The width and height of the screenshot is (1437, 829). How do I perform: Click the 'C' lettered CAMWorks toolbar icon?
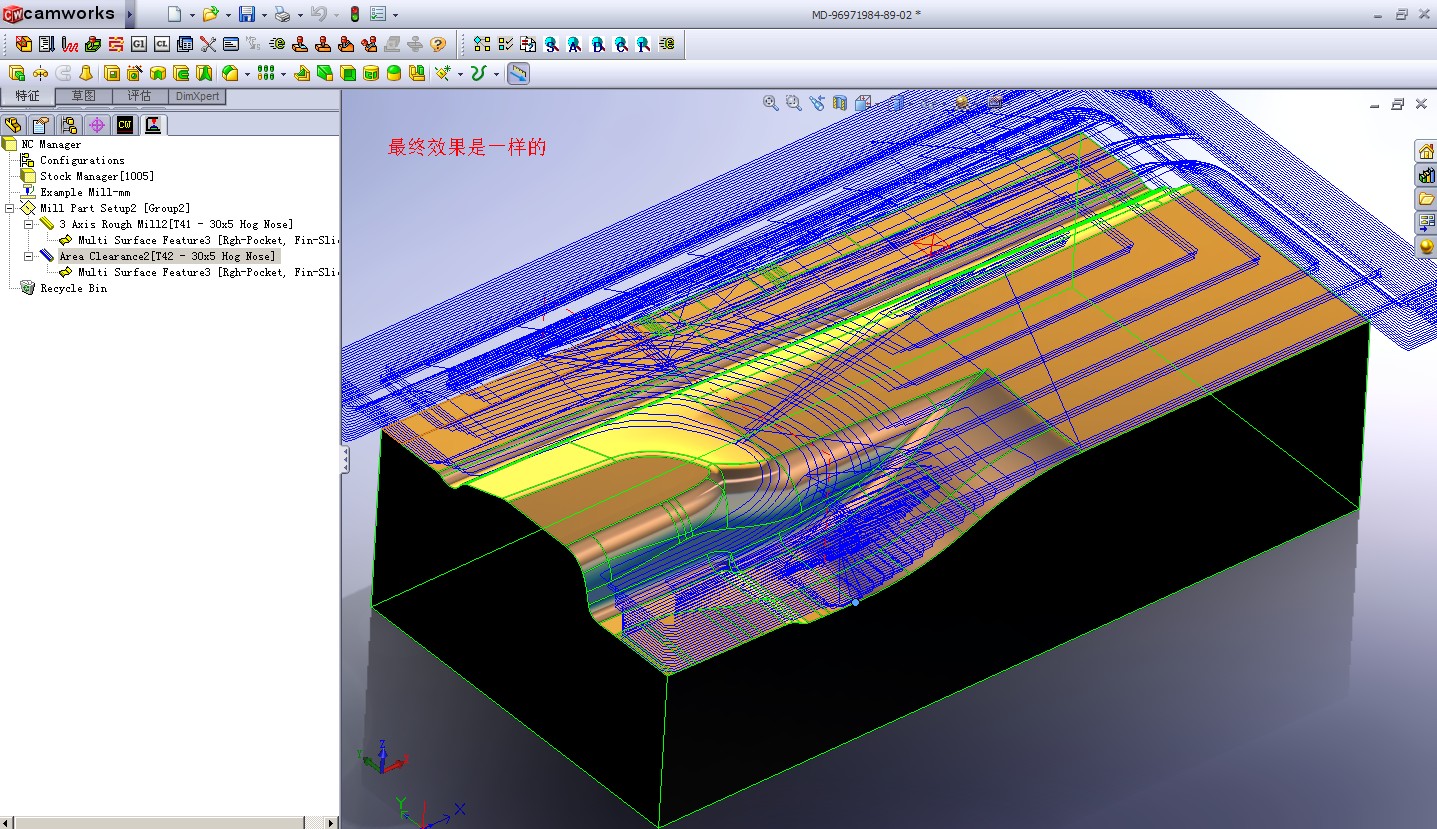621,44
